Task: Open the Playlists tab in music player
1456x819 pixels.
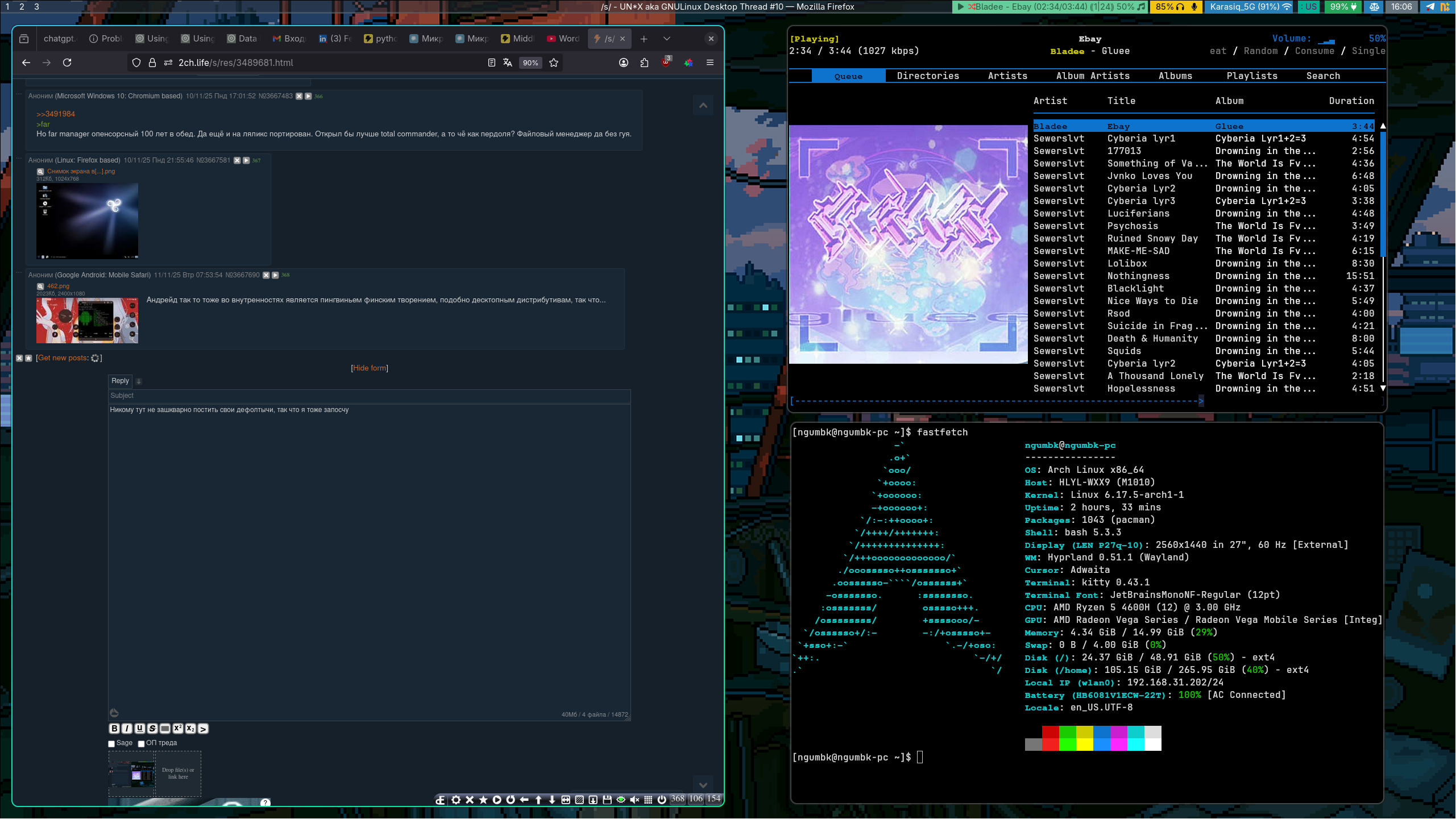Action: click(1251, 76)
